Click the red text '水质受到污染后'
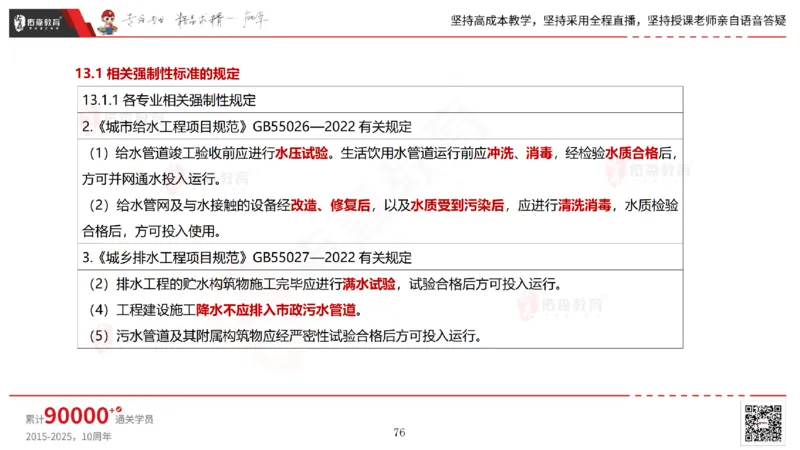 tap(457, 205)
